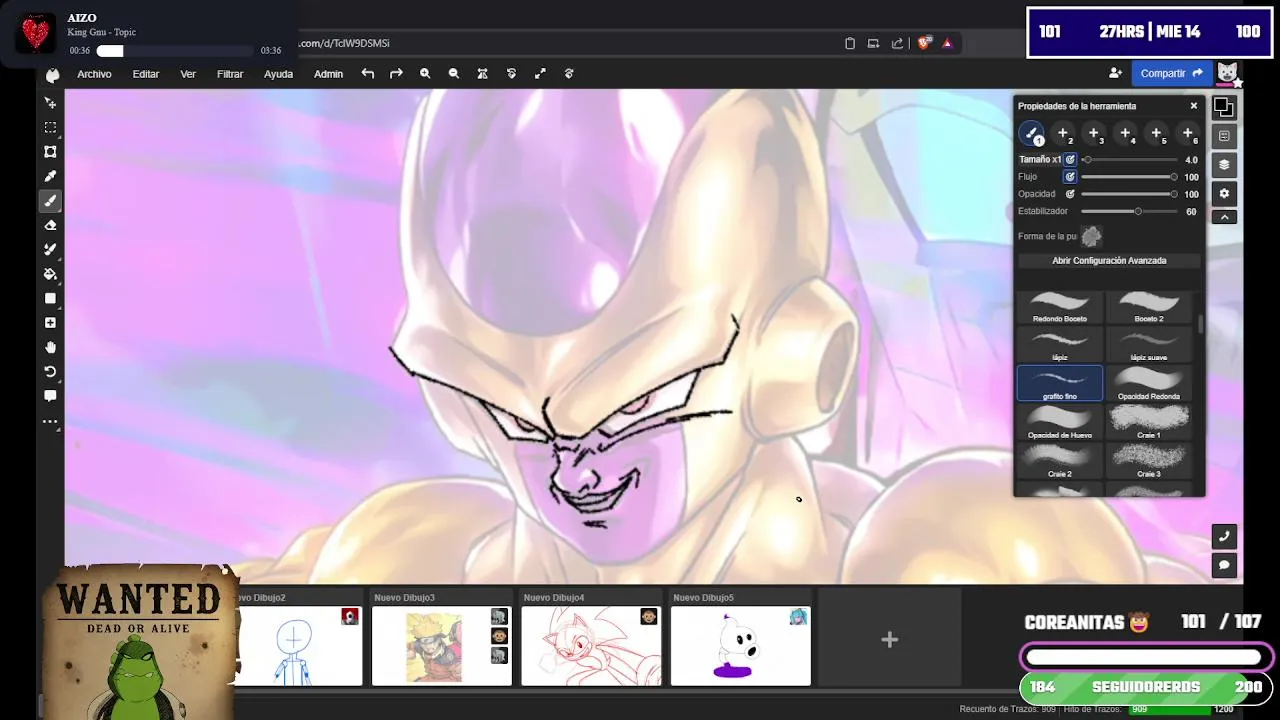Choose the Opacidad Redonda brush
Image resolution: width=1280 pixels, height=720 pixels.
(x=1148, y=384)
